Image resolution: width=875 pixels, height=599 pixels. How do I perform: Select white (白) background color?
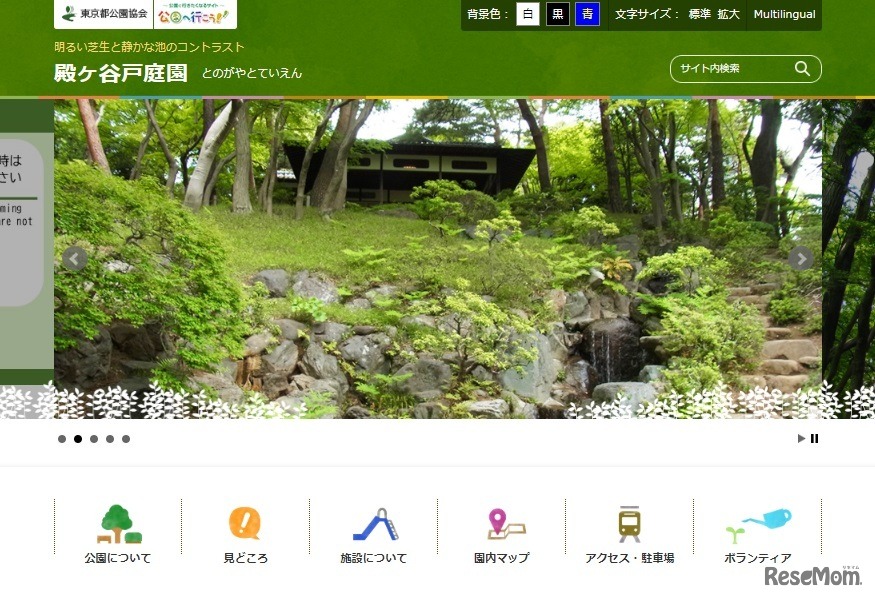[528, 14]
